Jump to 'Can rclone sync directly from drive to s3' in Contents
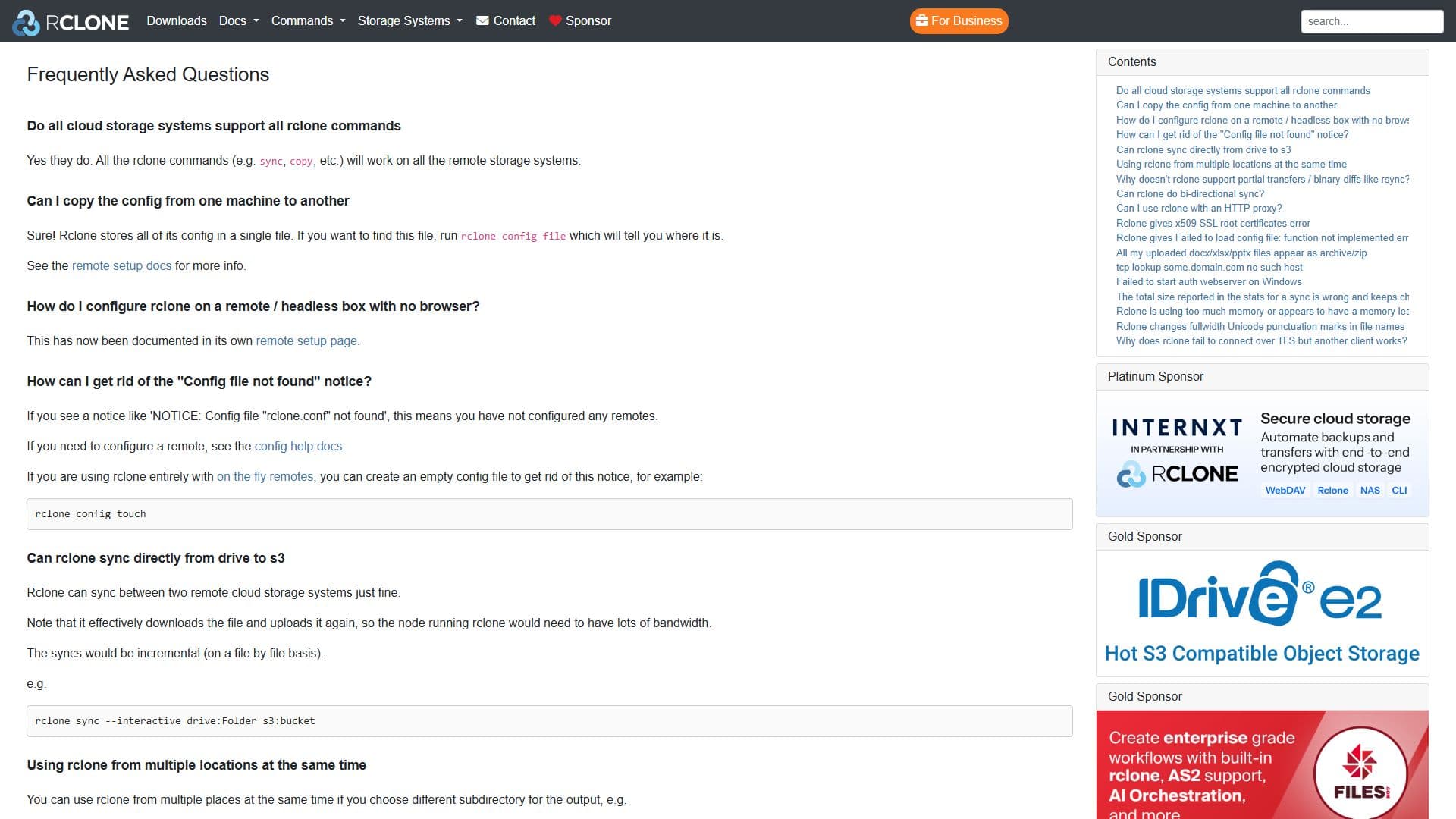The image size is (1456, 819). coord(1203,150)
